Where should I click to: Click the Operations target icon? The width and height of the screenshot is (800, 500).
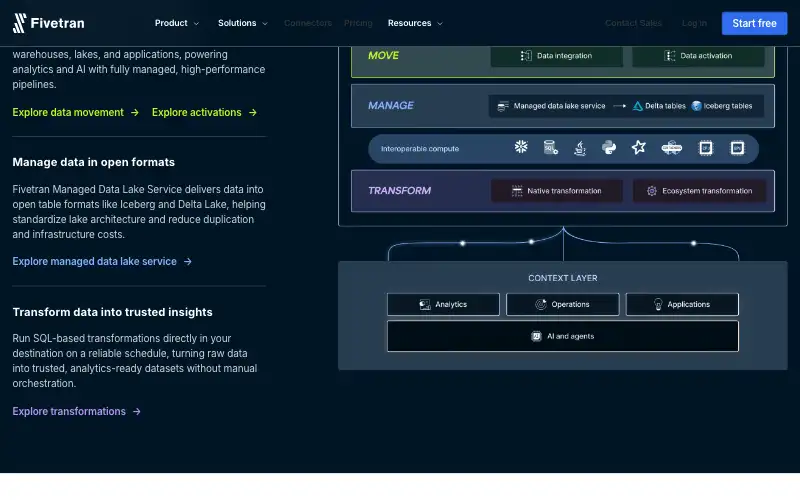tap(541, 304)
